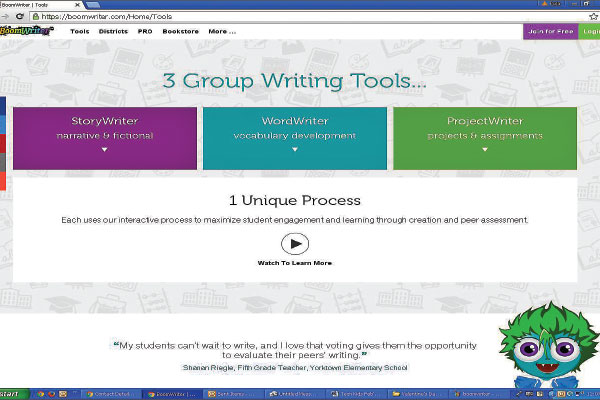Click the "My students can't wait" quote
The height and width of the screenshot is (400, 600).
point(295,350)
